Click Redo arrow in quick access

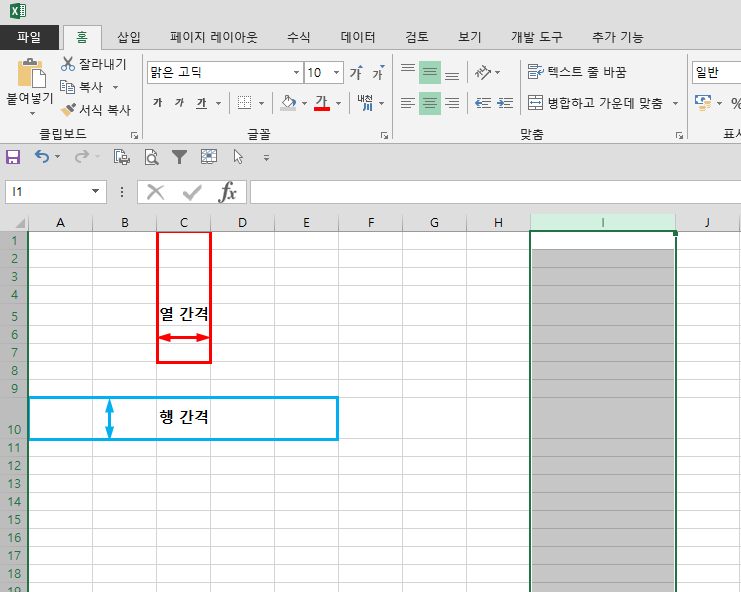82,156
